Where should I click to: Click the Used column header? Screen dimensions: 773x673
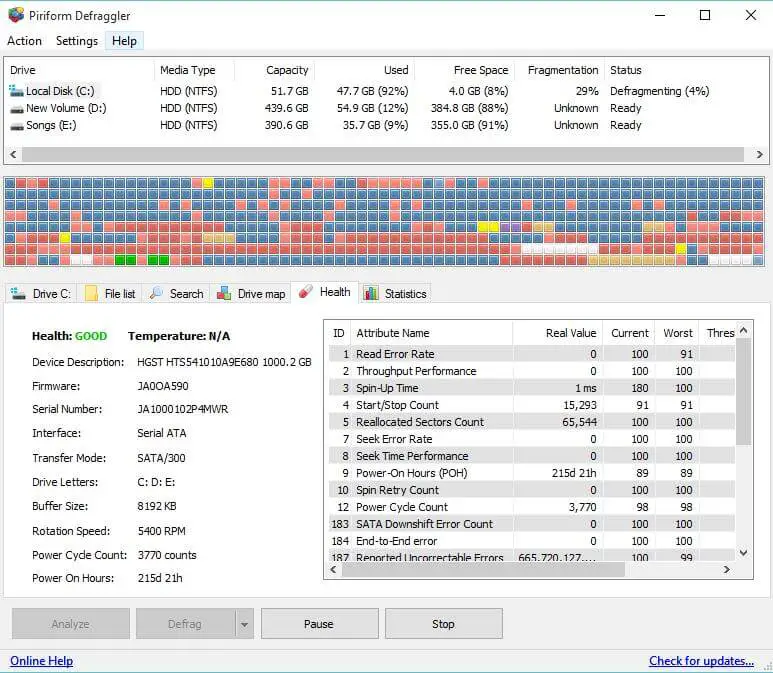(364, 70)
